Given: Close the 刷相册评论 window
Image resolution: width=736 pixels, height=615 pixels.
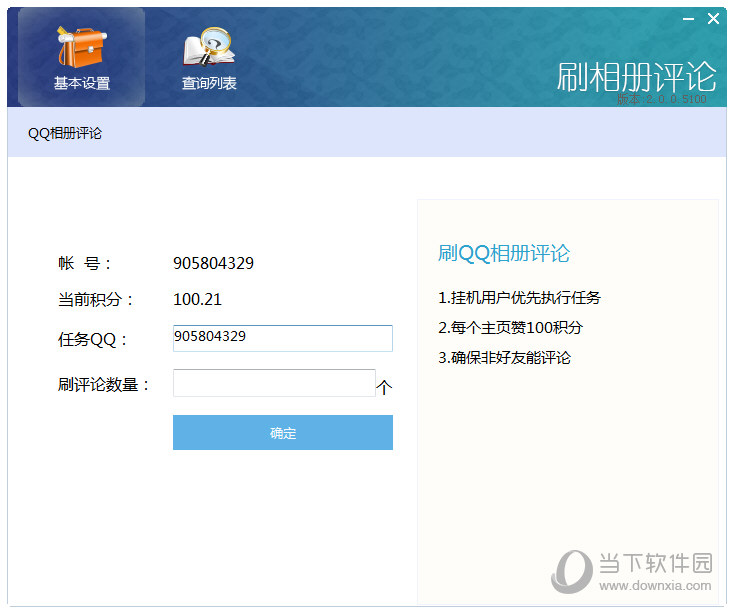Looking at the screenshot, I should click(x=713, y=19).
